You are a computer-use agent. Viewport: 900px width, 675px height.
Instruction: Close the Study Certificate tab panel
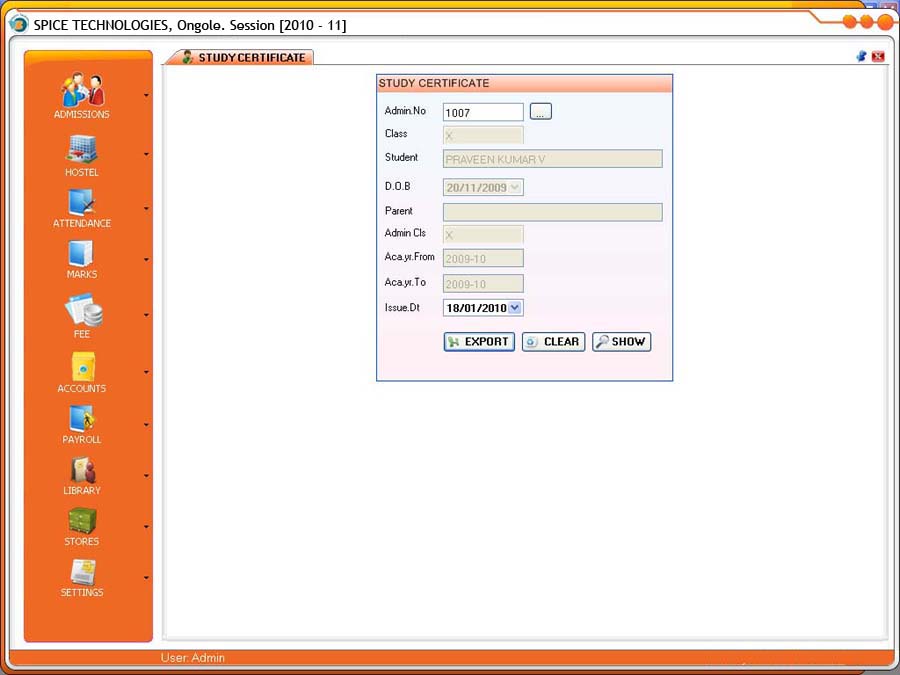coord(878,57)
